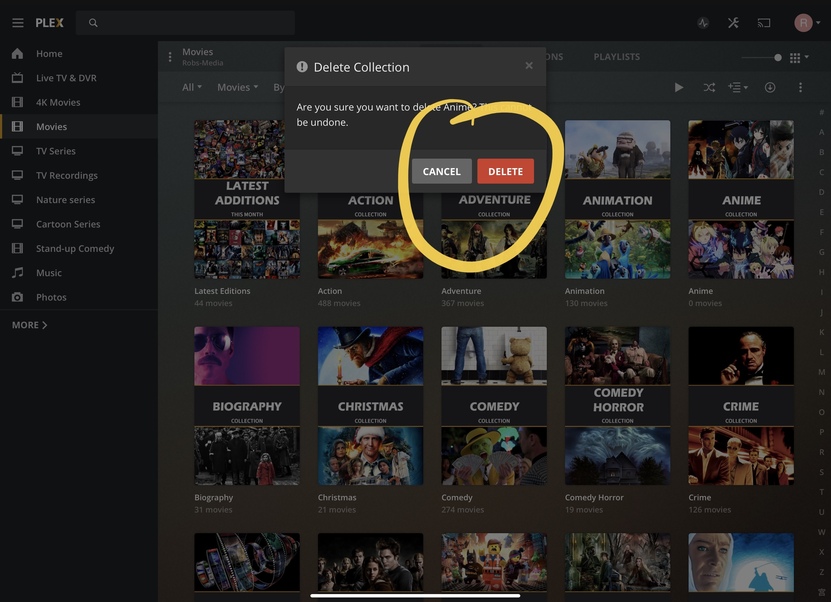Open the user account avatar R

coord(803,23)
